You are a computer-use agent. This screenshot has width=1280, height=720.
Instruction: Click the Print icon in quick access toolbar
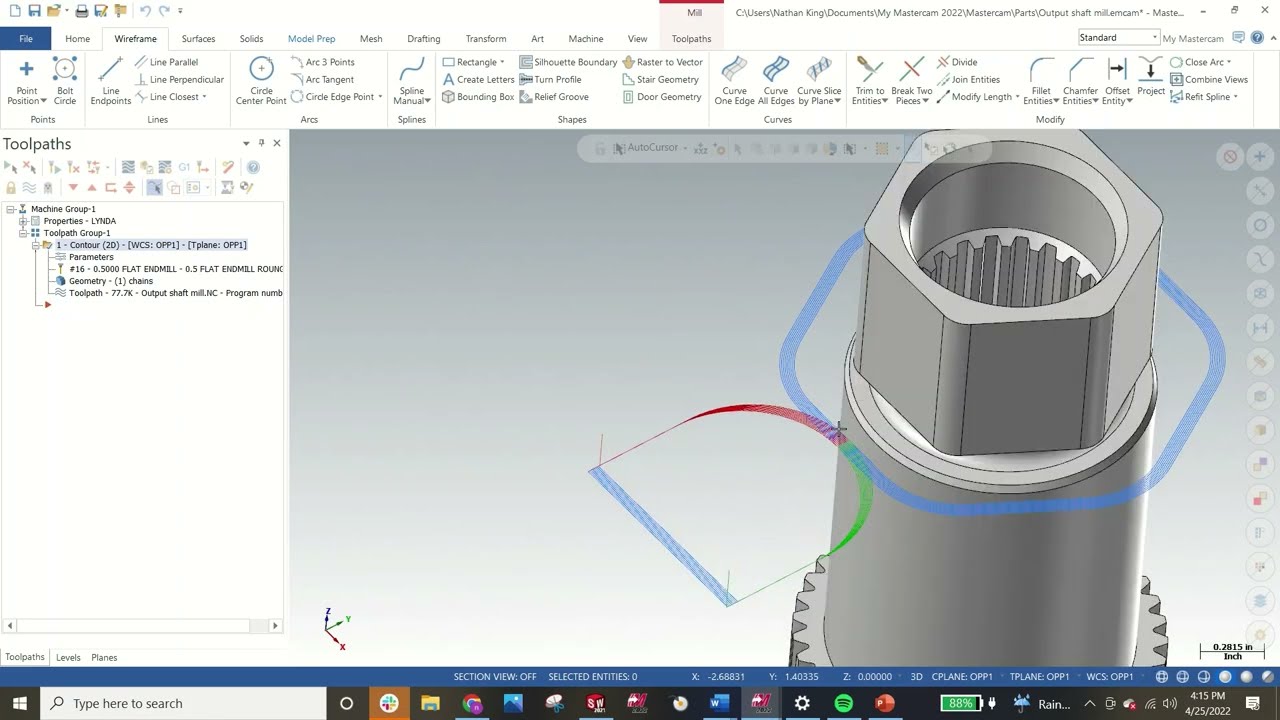82,11
